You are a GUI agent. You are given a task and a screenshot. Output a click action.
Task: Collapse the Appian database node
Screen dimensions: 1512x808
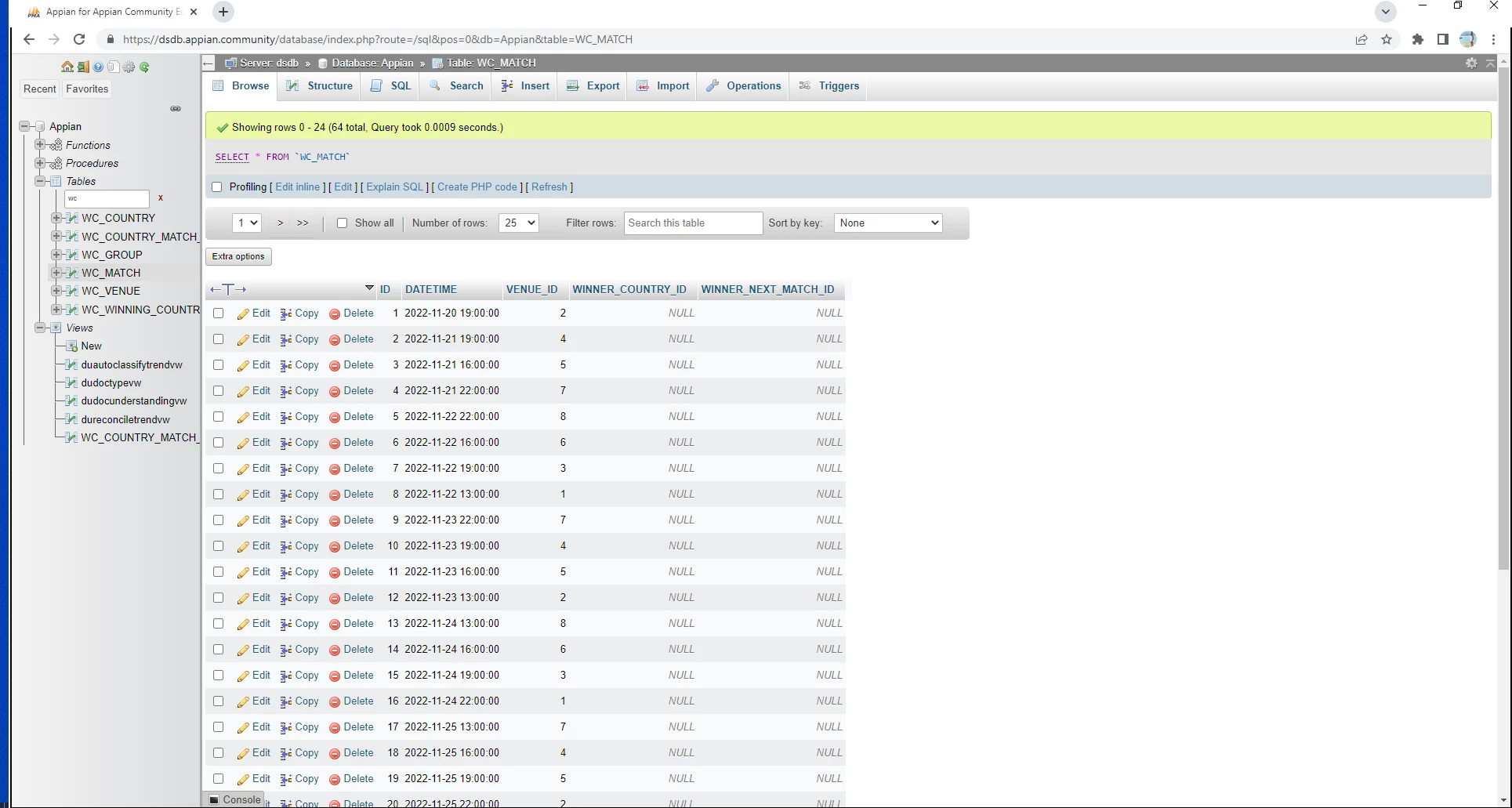pos(24,126)
